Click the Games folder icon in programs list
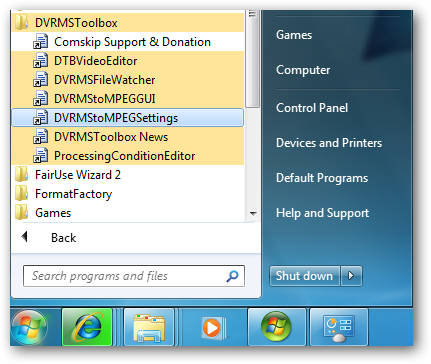 (x=22, y=213)
